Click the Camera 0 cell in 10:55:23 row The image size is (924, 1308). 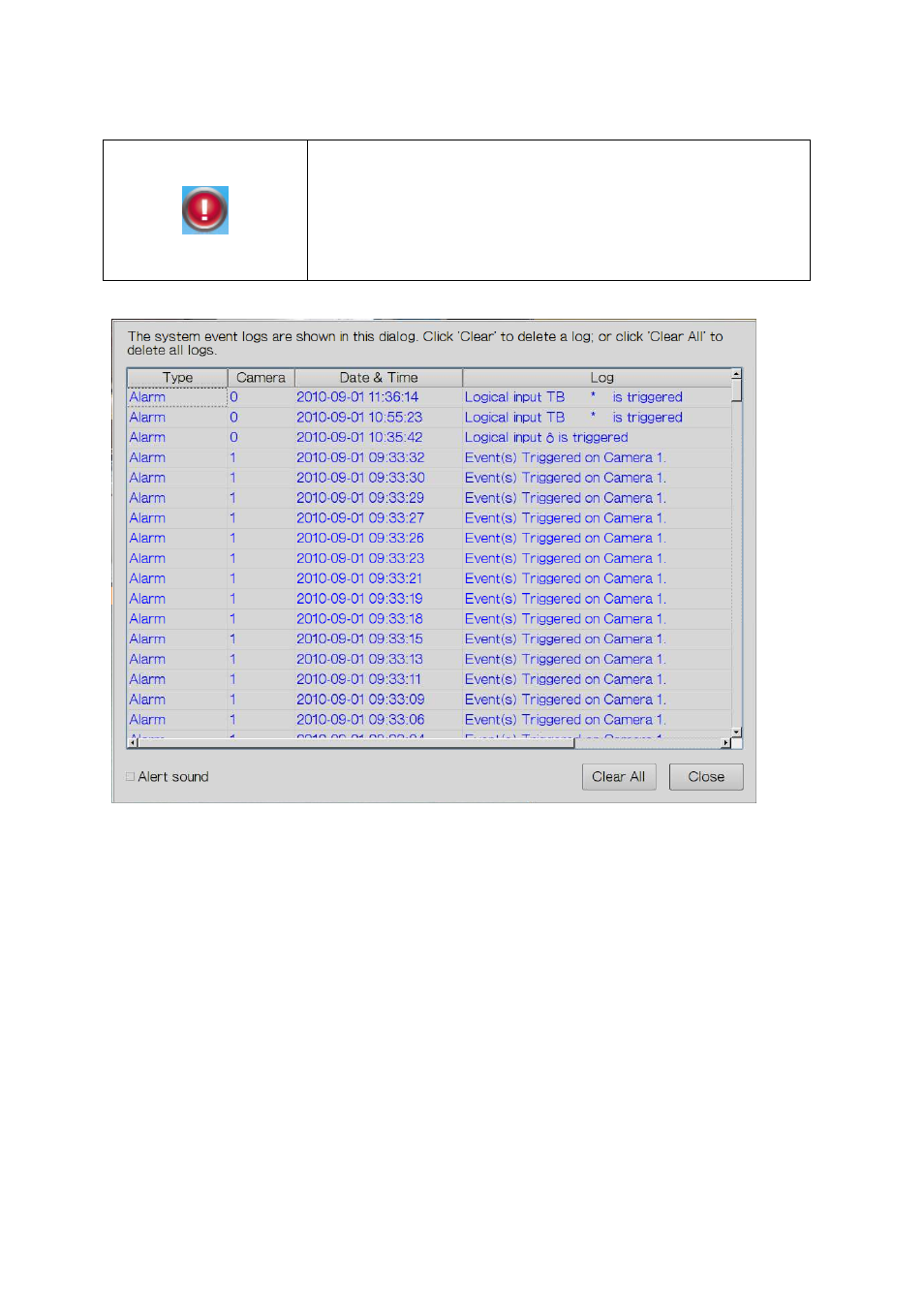(261, 418)
